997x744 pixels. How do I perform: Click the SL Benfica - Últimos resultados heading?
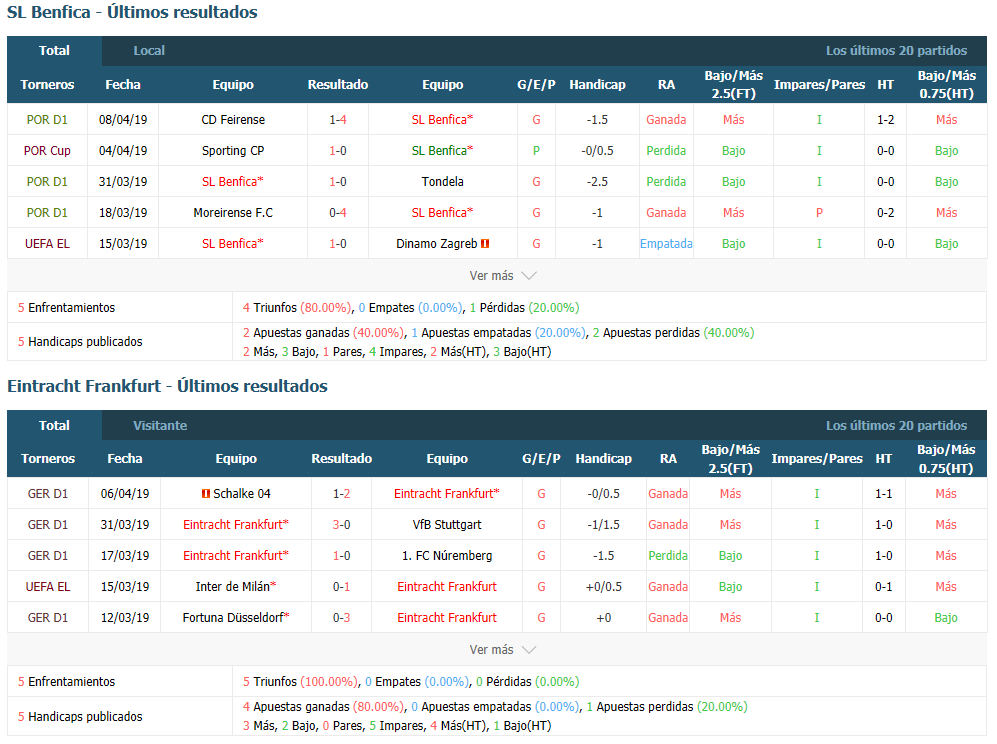click(x=132, y=12)
